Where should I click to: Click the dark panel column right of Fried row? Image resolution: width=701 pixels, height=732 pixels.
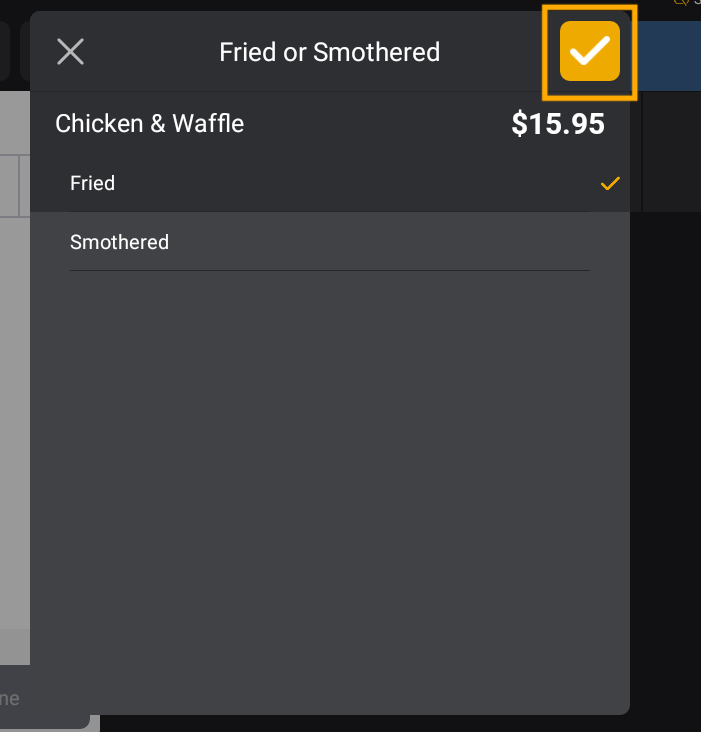point(670,160)
